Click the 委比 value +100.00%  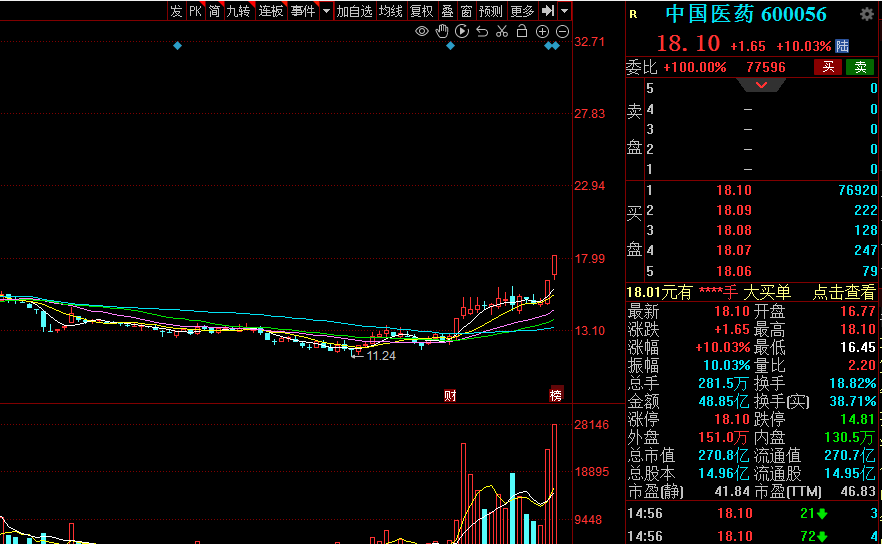[x=695, y=68]
